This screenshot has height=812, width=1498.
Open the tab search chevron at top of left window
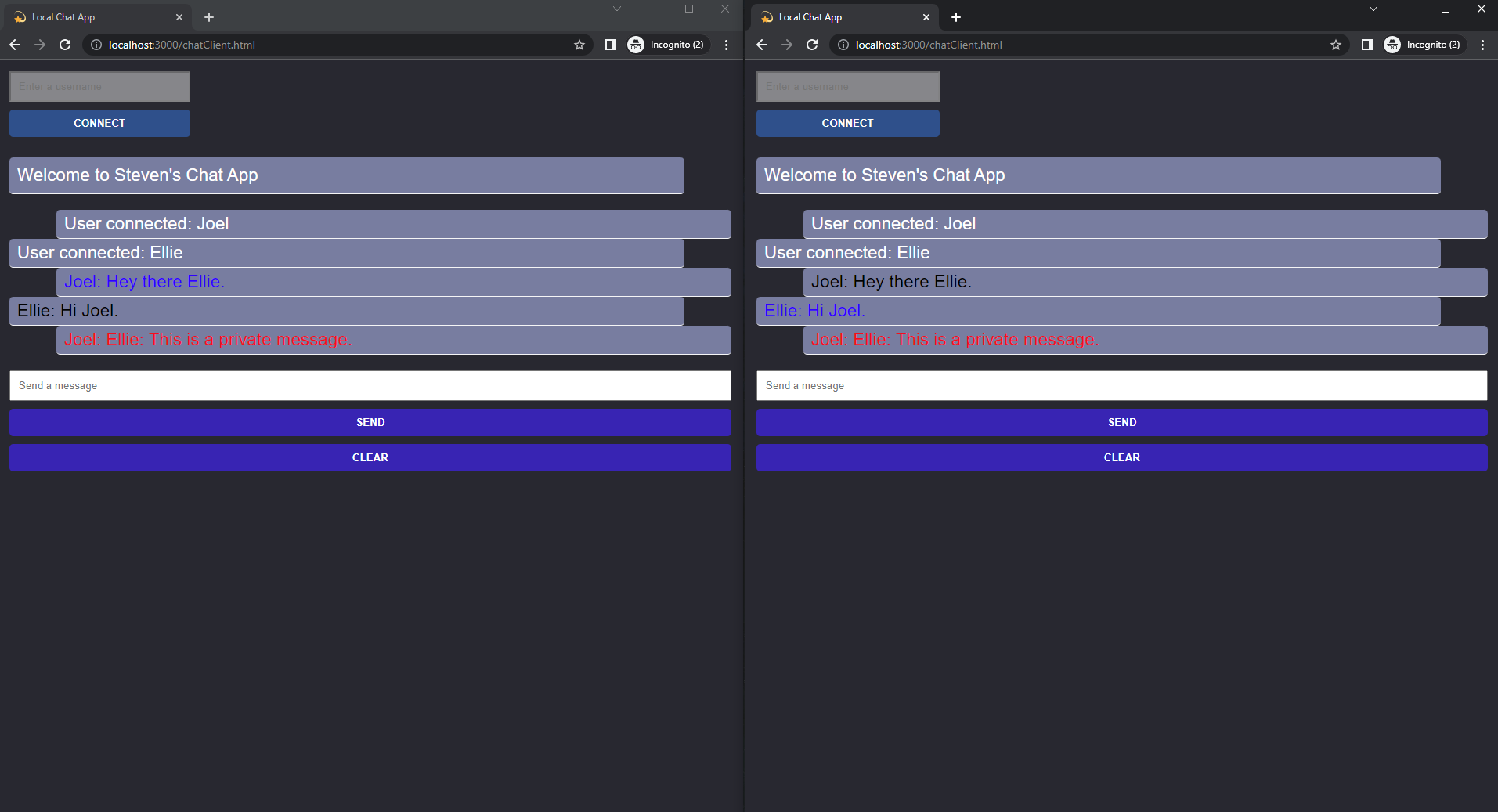(x=617, y=9)
